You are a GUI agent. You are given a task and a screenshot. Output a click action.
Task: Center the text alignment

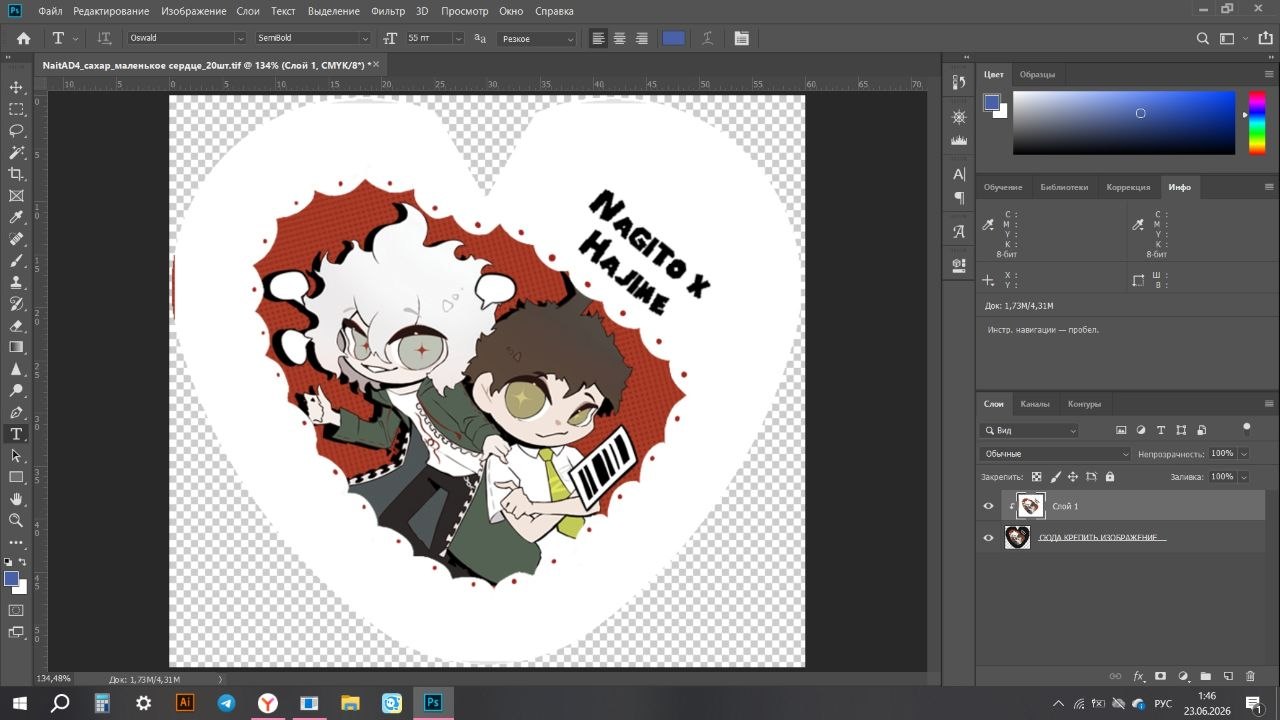[620, 38]
